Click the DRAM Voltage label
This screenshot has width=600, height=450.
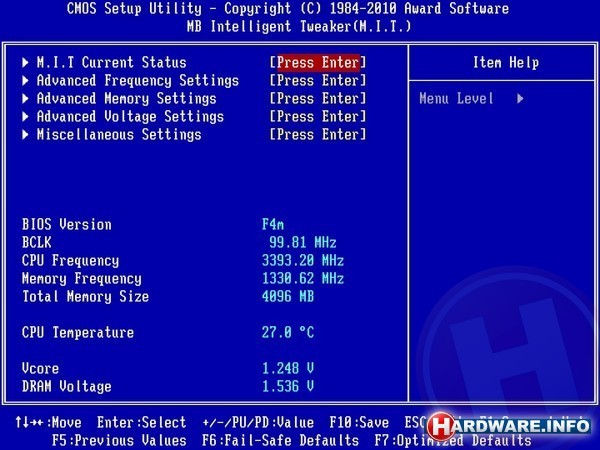tap(67, 386)
